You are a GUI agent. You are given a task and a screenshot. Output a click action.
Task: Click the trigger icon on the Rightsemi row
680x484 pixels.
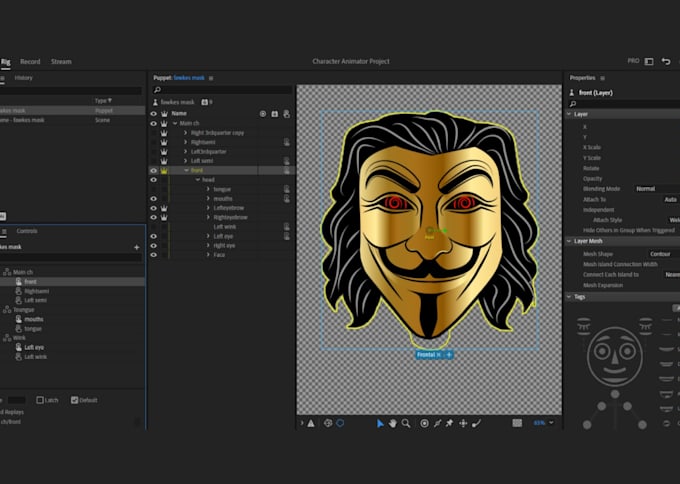click(x=287, y=142)
